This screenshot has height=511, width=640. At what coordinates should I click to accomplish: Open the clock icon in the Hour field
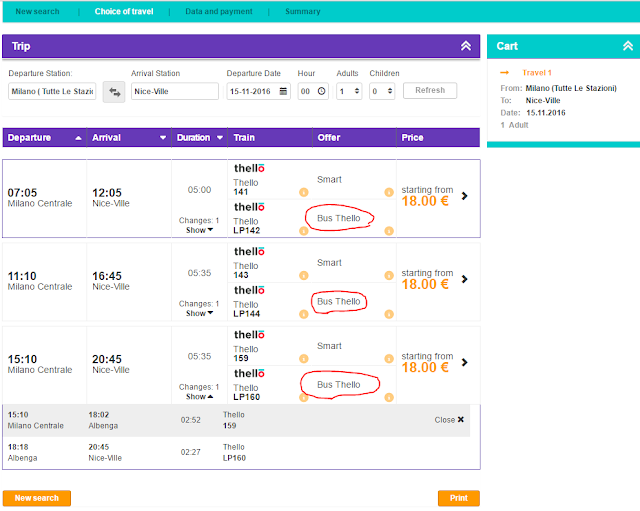[x=322, y=91]
